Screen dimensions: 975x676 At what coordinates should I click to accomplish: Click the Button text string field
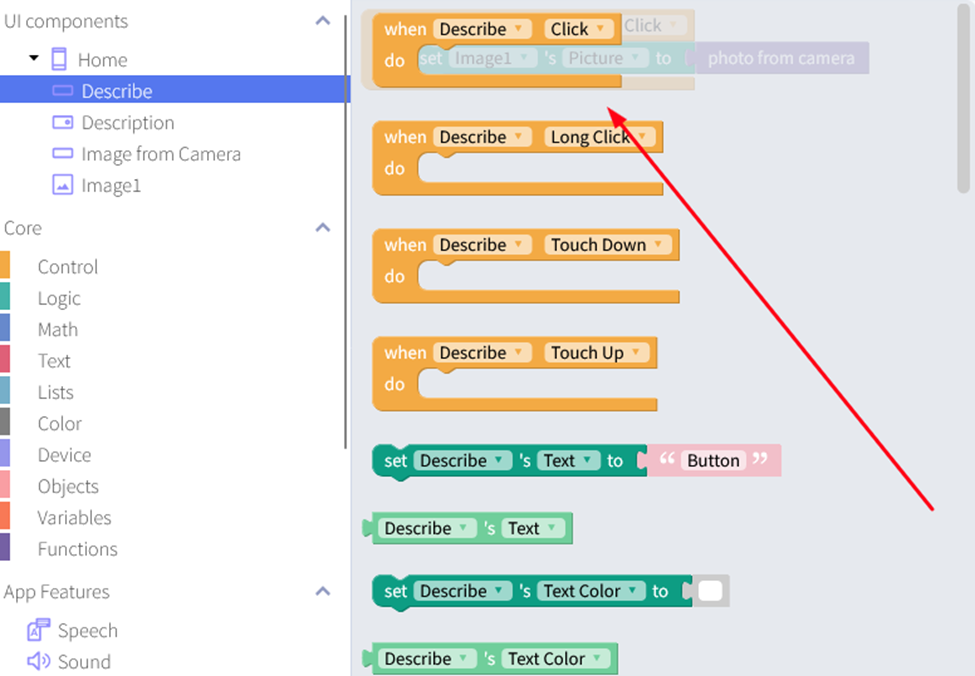[x=713, y=460]
